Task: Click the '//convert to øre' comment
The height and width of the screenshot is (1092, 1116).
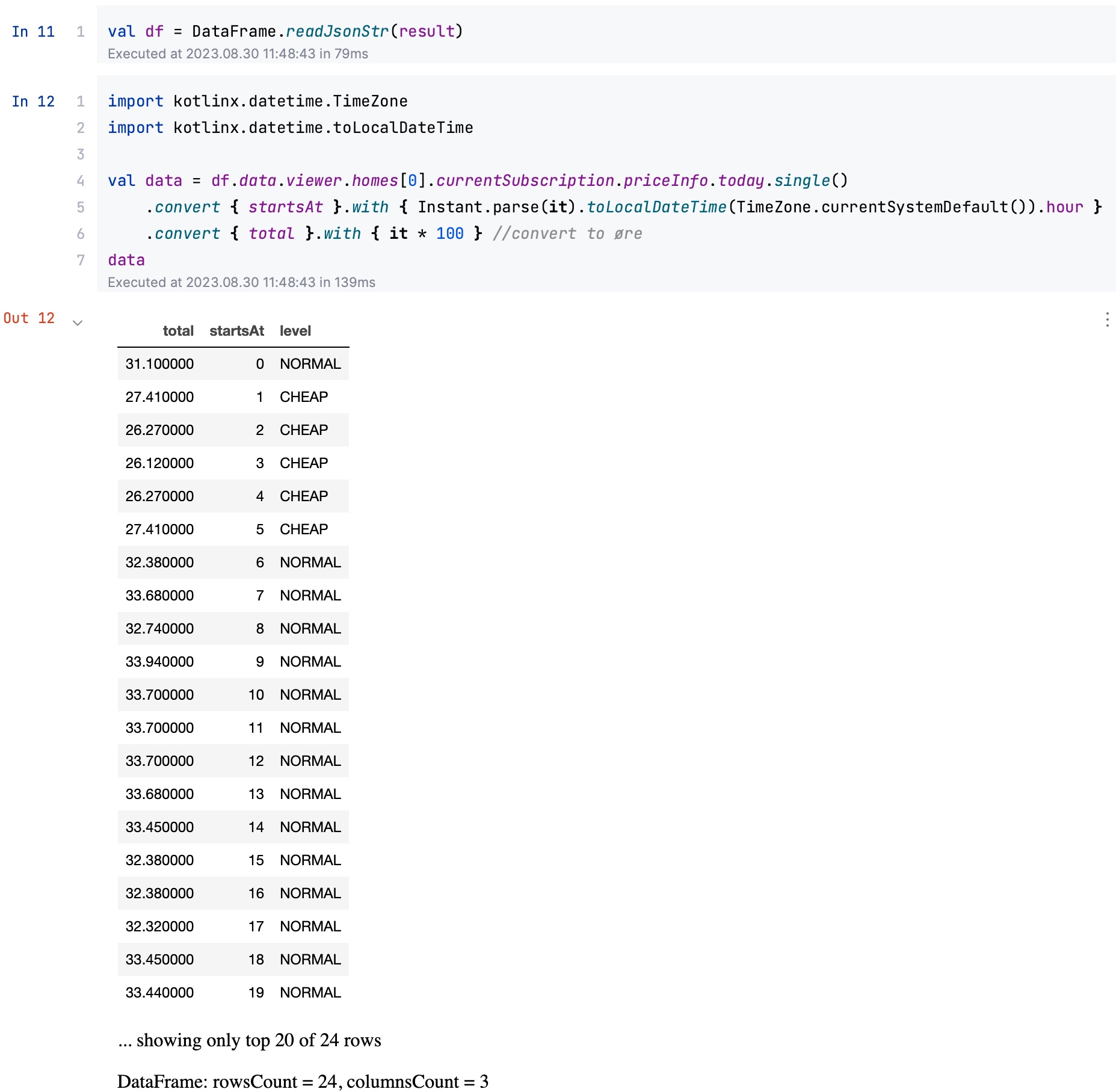Action: coord(567,233)
